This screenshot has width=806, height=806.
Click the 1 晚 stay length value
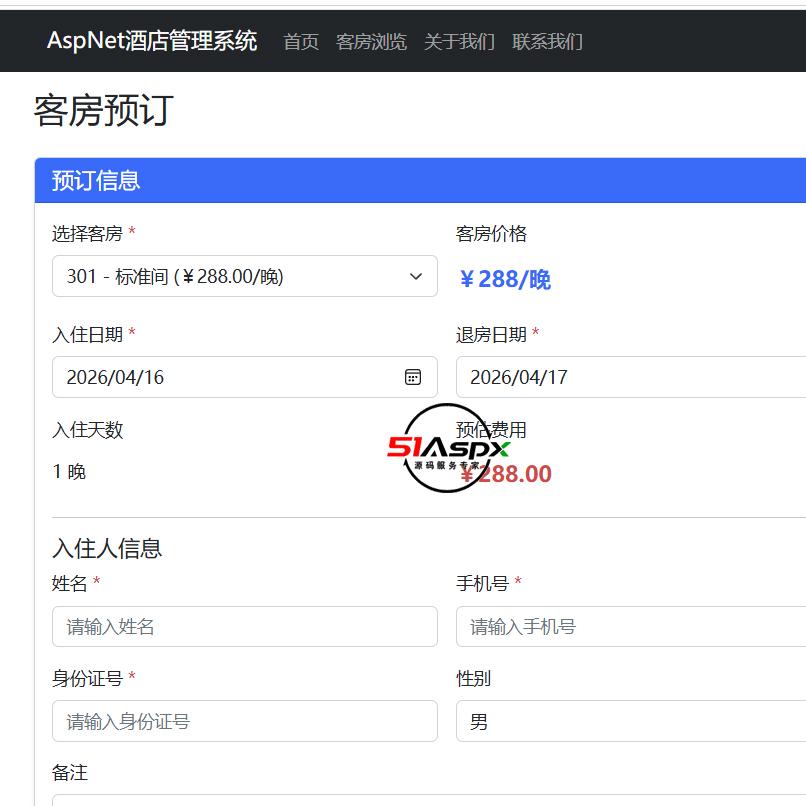pos(69,471)
